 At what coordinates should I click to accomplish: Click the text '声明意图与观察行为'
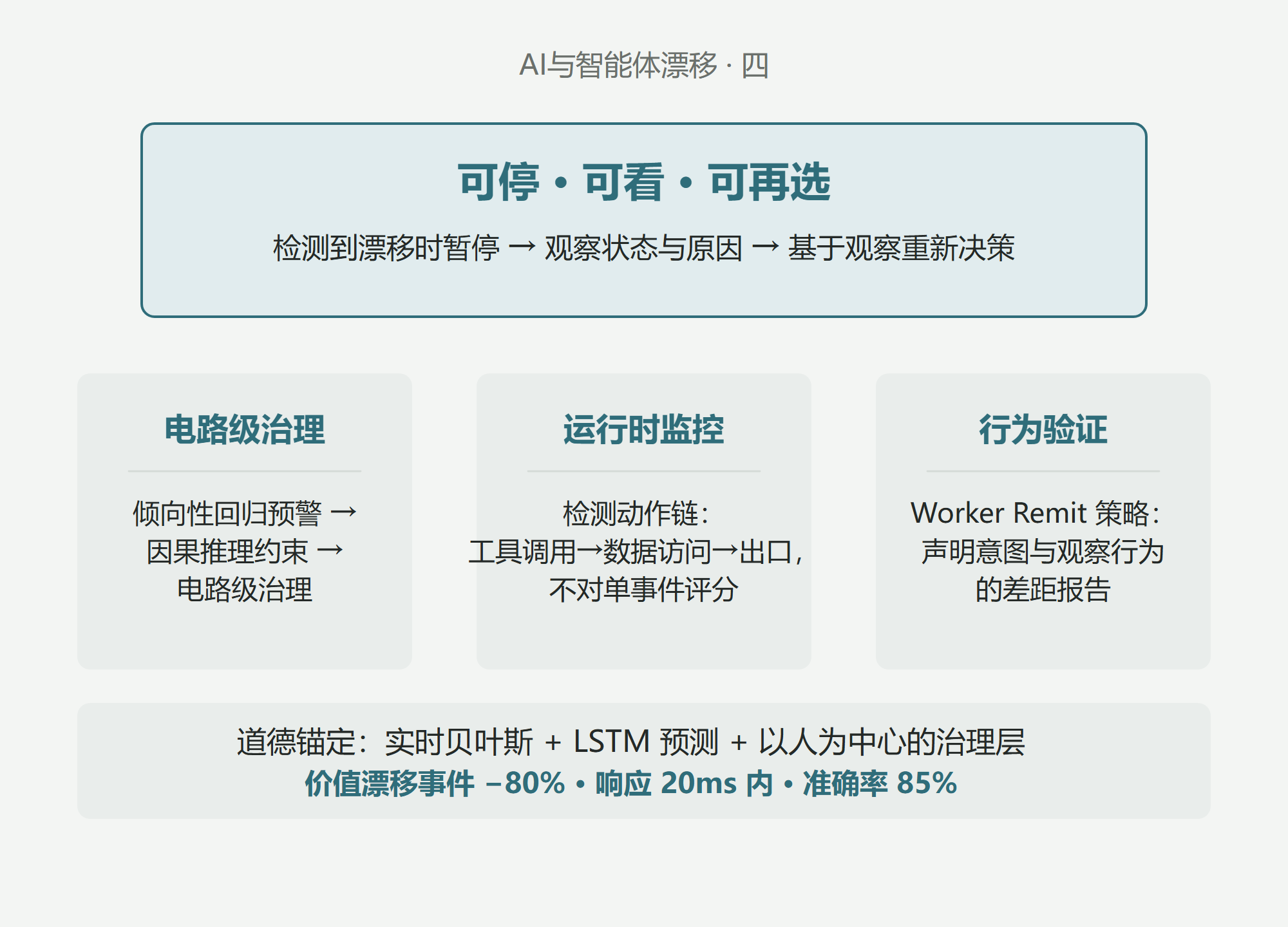[x=1043, y=551]
